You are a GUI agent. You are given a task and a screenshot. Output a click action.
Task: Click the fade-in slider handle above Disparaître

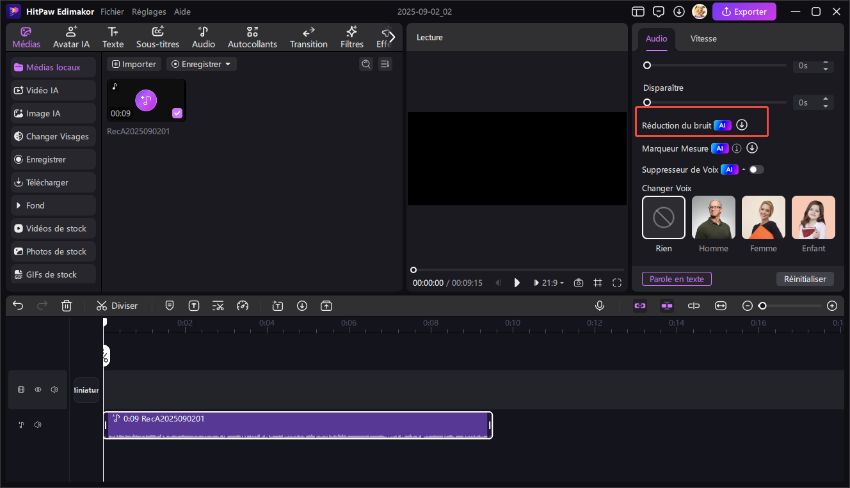click(647, 65)
